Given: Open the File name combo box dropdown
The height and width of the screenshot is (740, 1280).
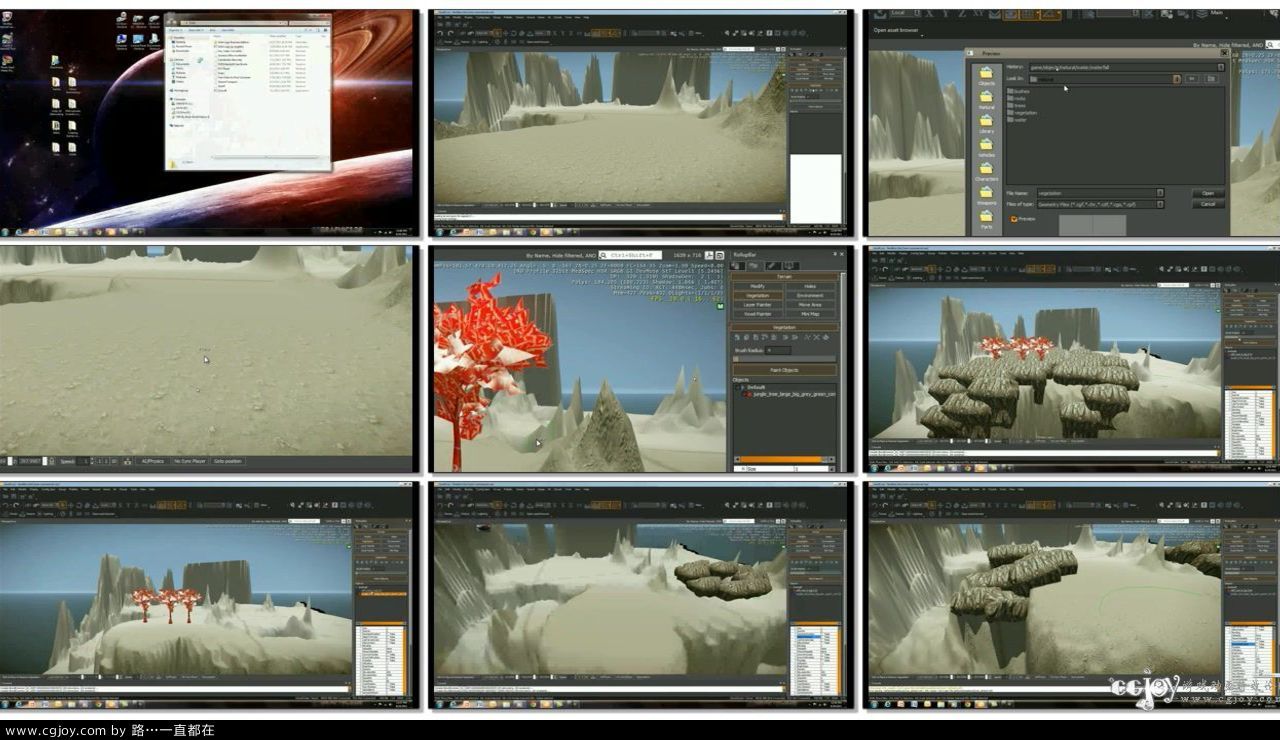Looking at the screenshot, I should click(x=1160, y=193).
